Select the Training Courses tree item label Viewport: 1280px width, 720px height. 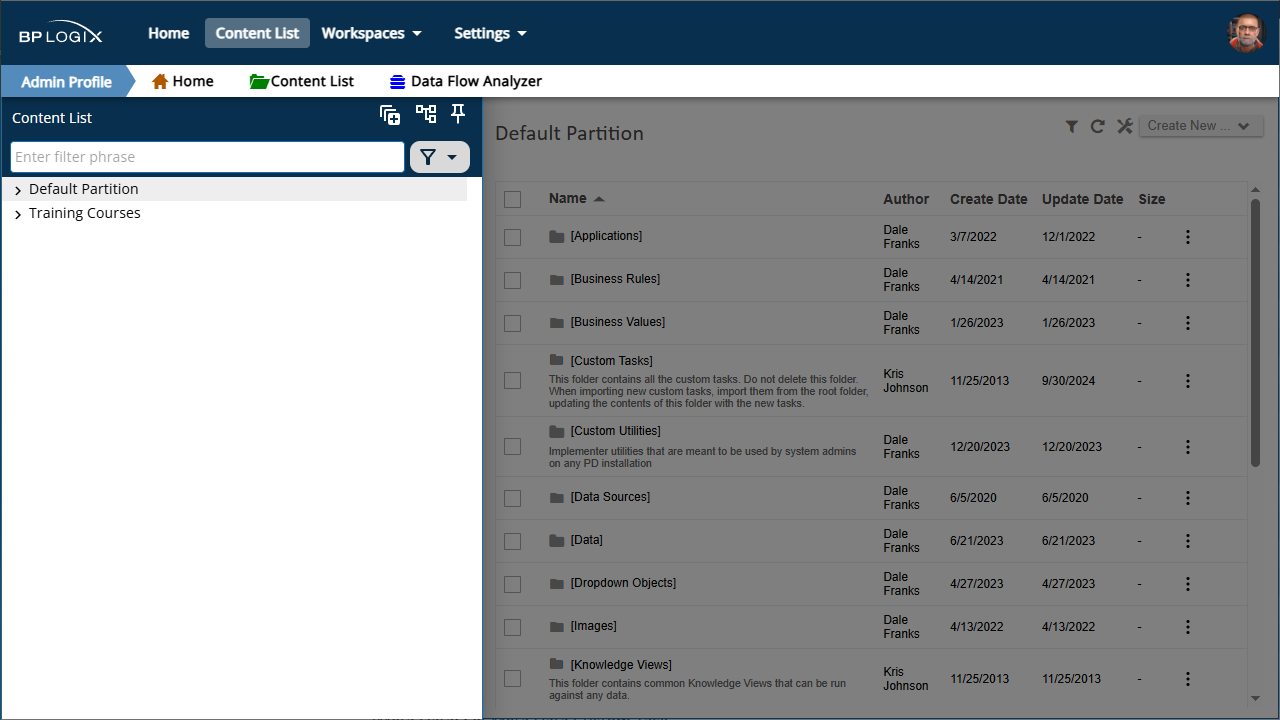[x=85, y=213]
